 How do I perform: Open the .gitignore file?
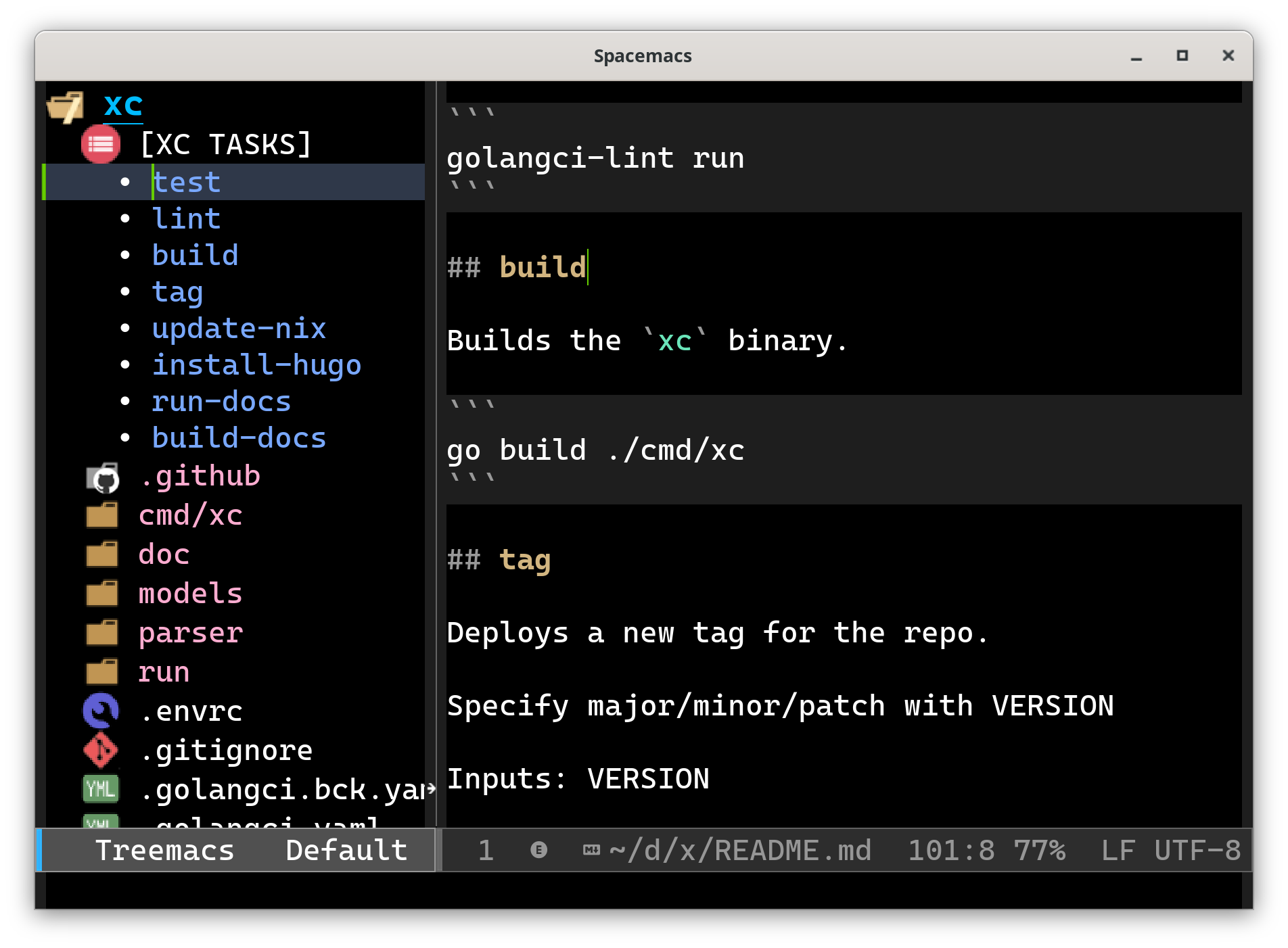click(x=227, y=751)
